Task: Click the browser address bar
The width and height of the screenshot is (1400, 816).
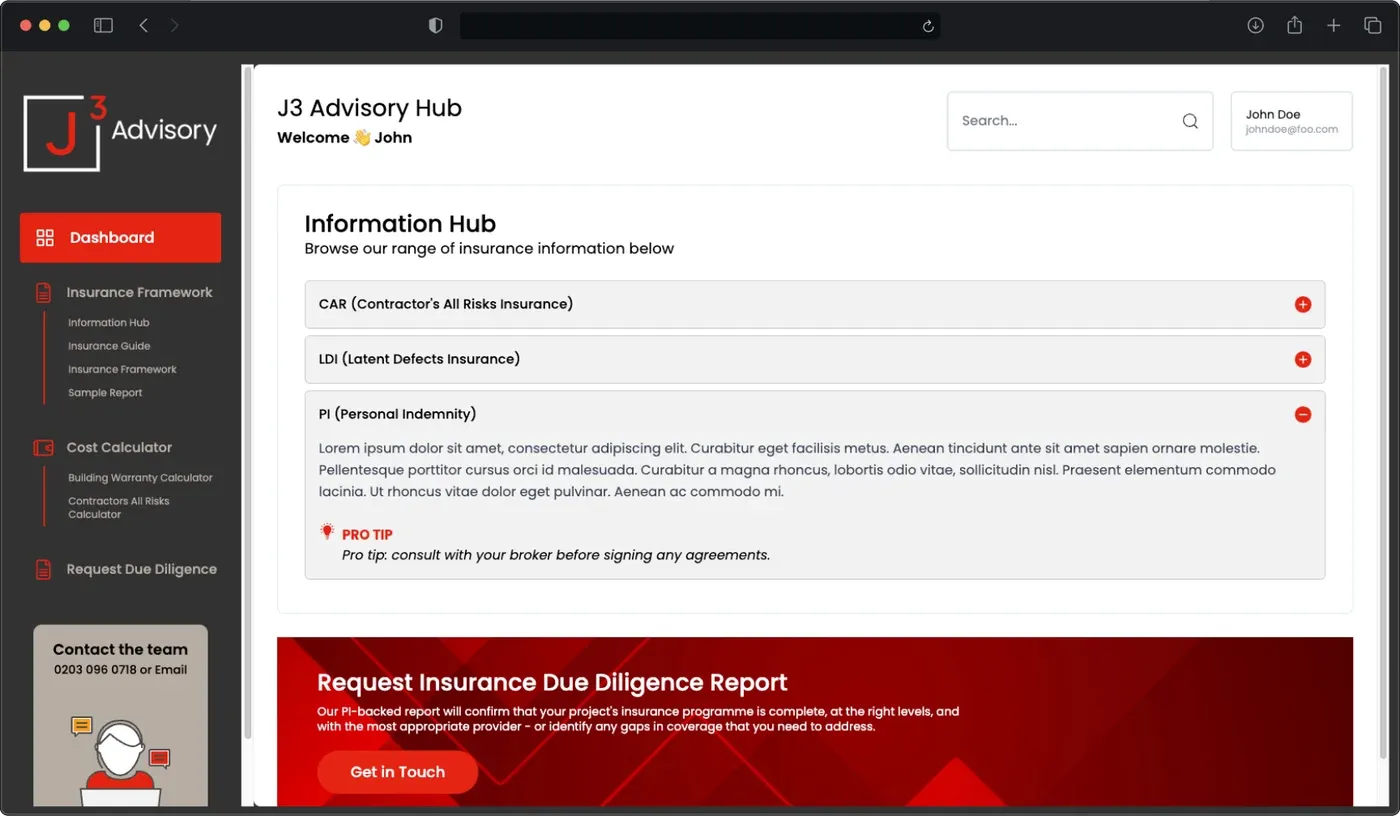Action: [x=699, y=26]
